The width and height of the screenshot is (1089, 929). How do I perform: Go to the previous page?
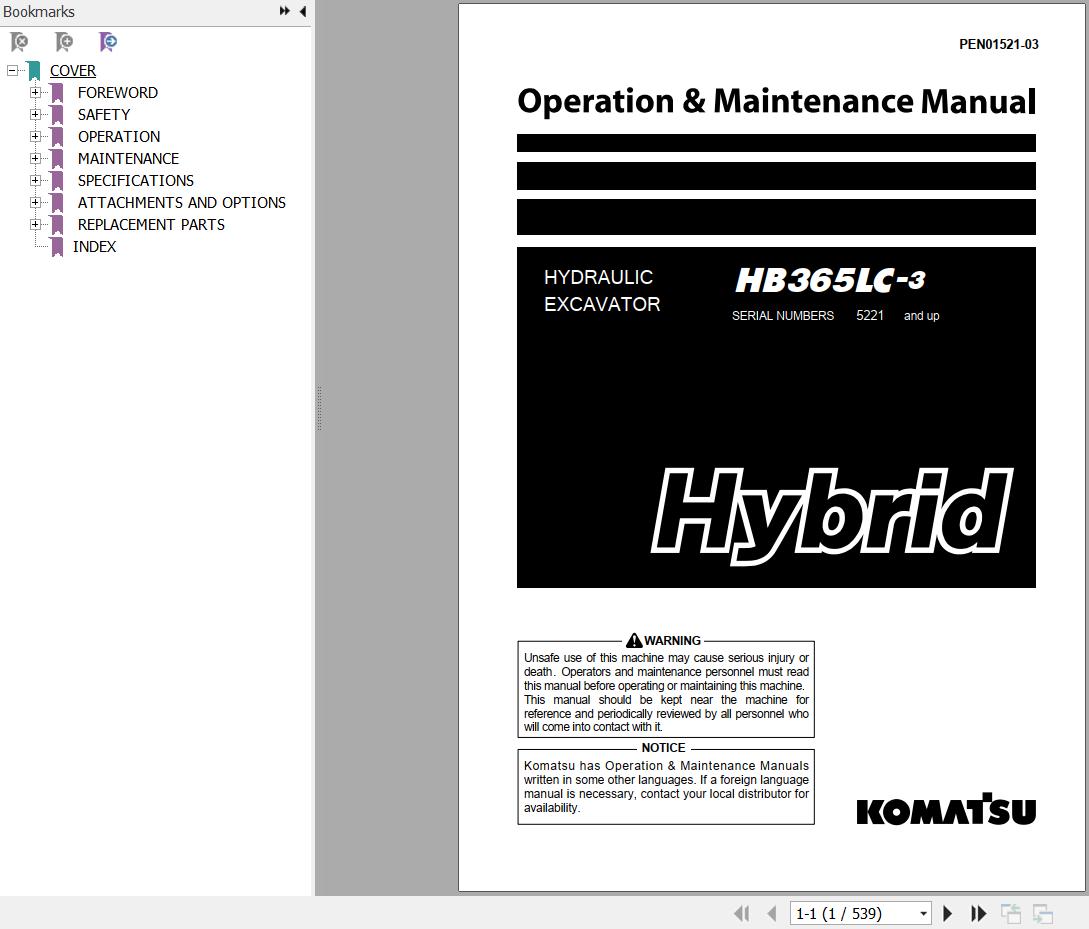772,914
